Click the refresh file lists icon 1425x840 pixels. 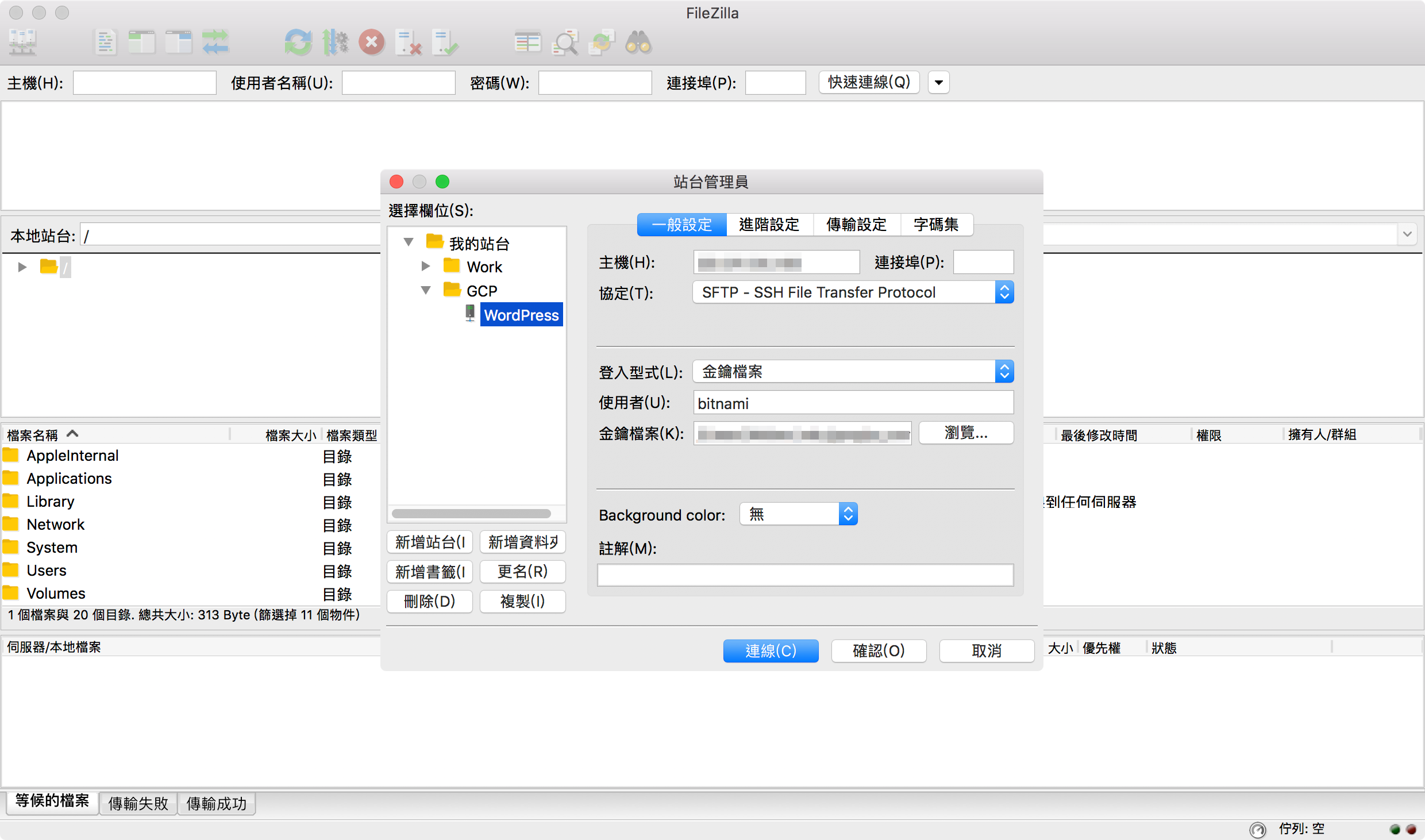(x=298, y=43)
